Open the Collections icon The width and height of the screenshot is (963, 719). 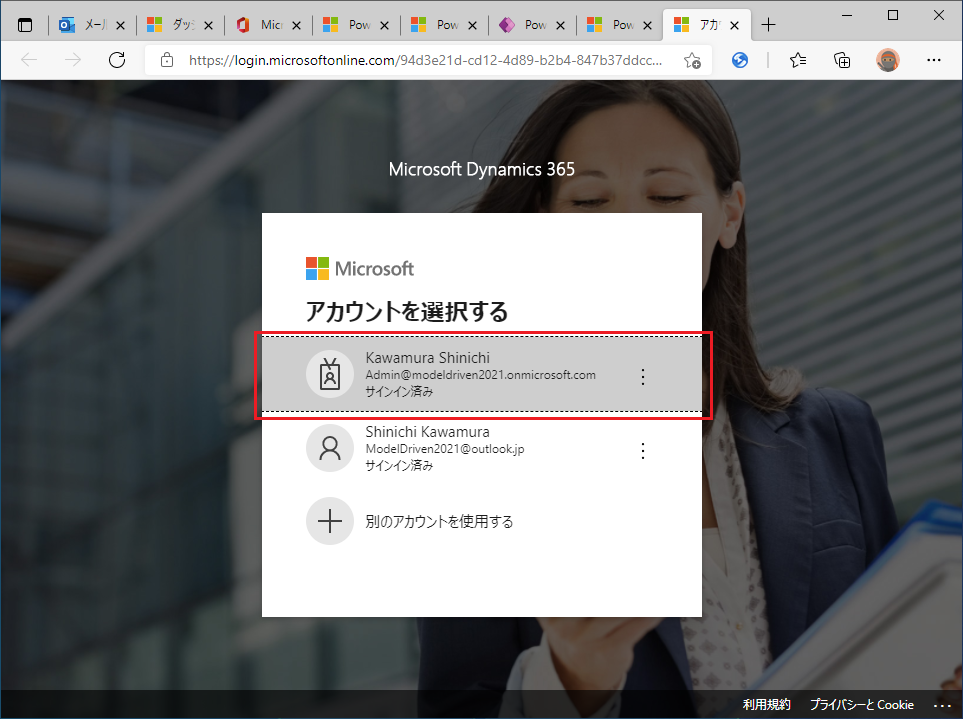coord(842,60)
